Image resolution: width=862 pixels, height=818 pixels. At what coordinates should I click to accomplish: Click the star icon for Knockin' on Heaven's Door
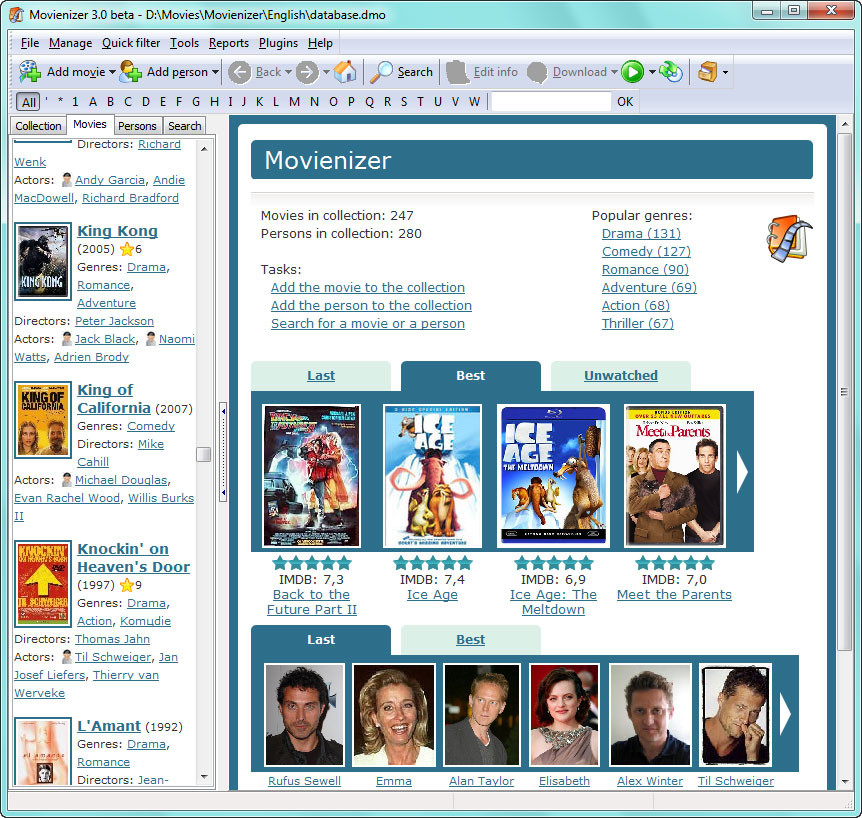127,585
